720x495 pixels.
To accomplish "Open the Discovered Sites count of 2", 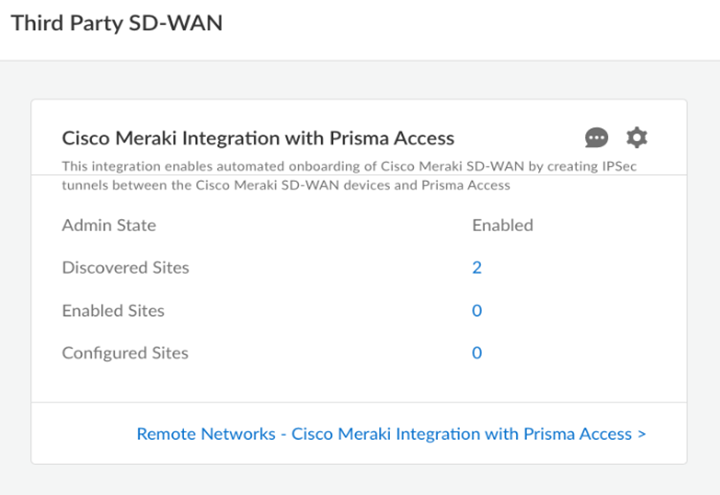I will coord(477,268).
